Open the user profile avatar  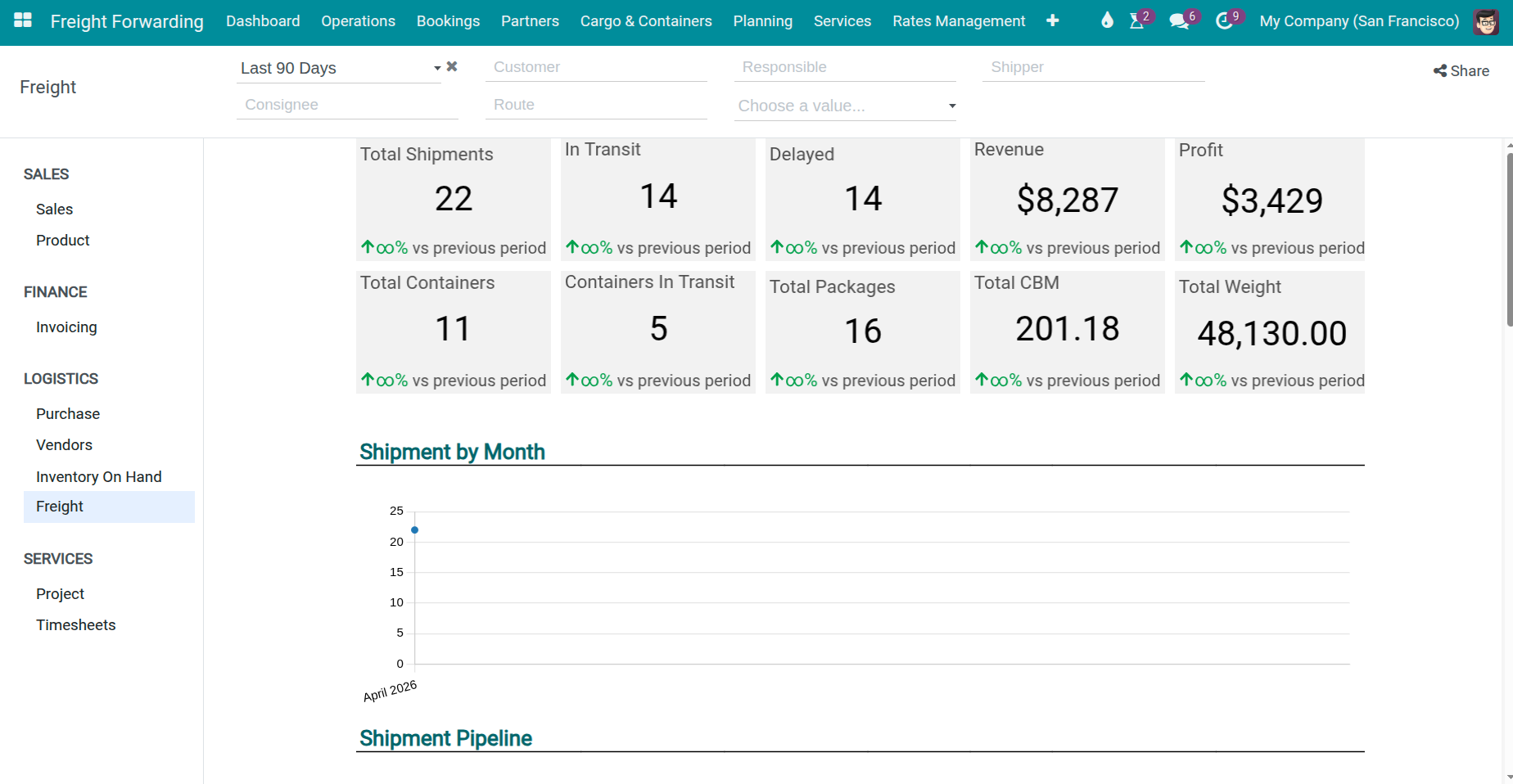tap(1484, 22)
